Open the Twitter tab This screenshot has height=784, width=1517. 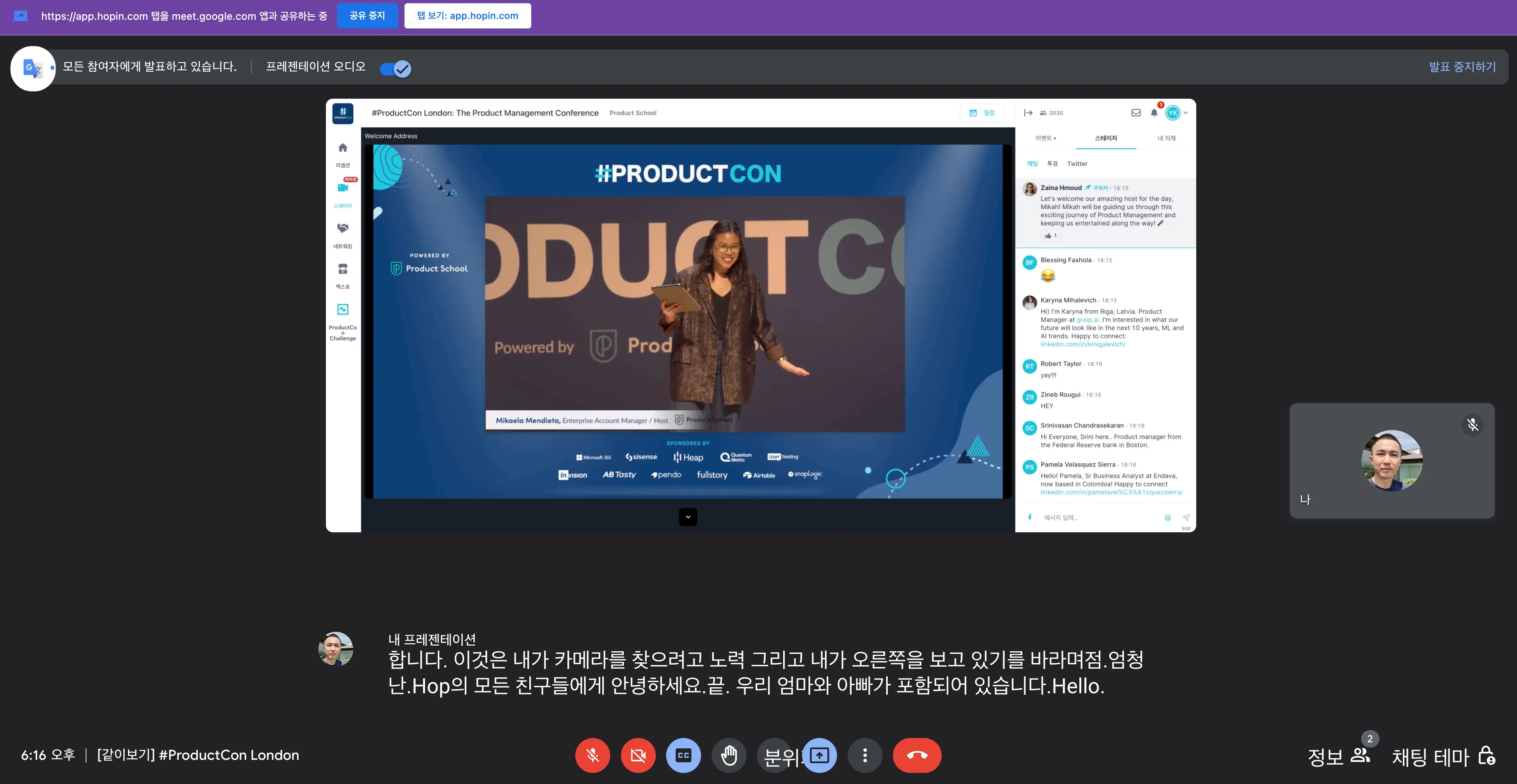pos(1077,164)
